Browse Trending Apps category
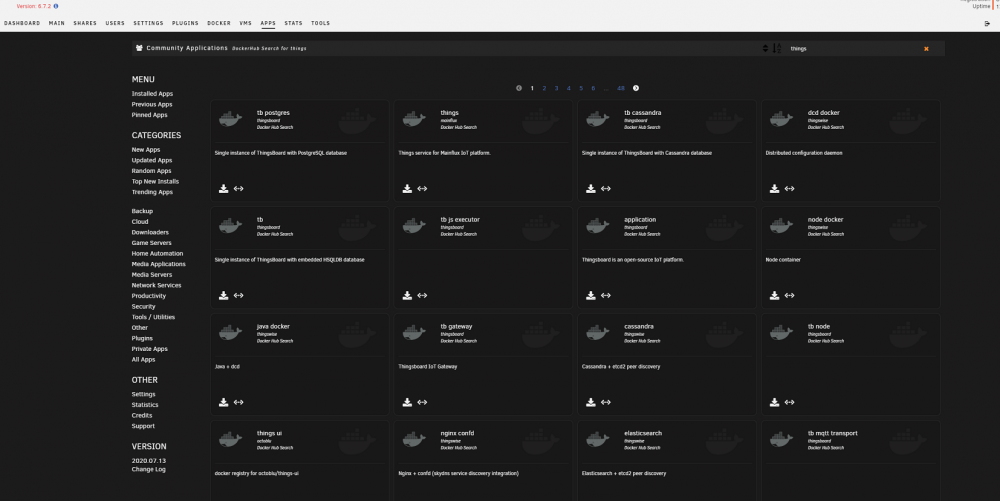 [x=152, y=192]
